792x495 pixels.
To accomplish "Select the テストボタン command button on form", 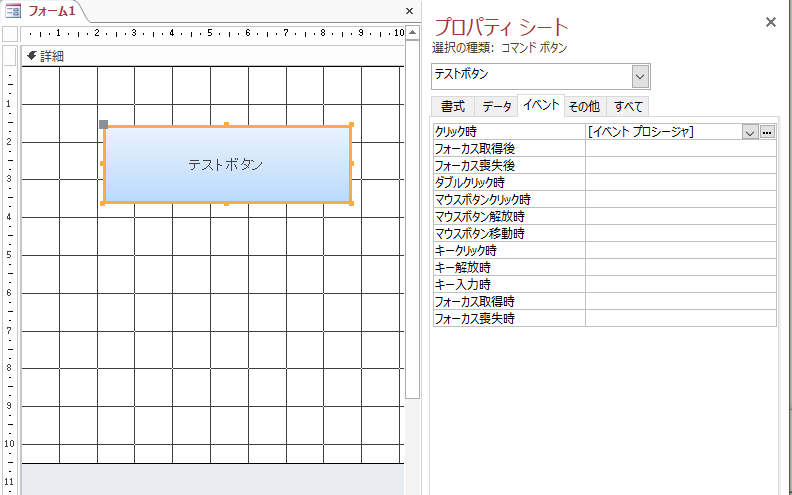I will pyautogui.click(x=227, y=165).
